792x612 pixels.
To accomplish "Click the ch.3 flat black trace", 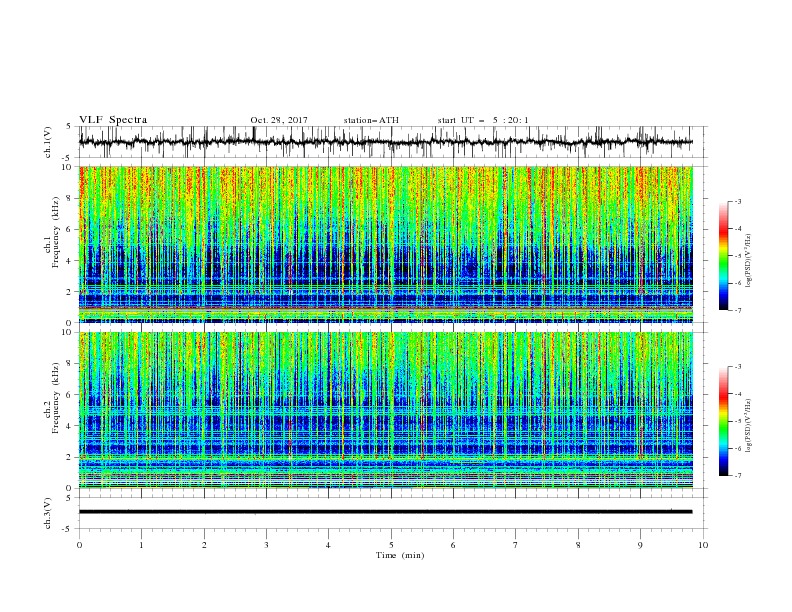I will (x=385, y=512).
